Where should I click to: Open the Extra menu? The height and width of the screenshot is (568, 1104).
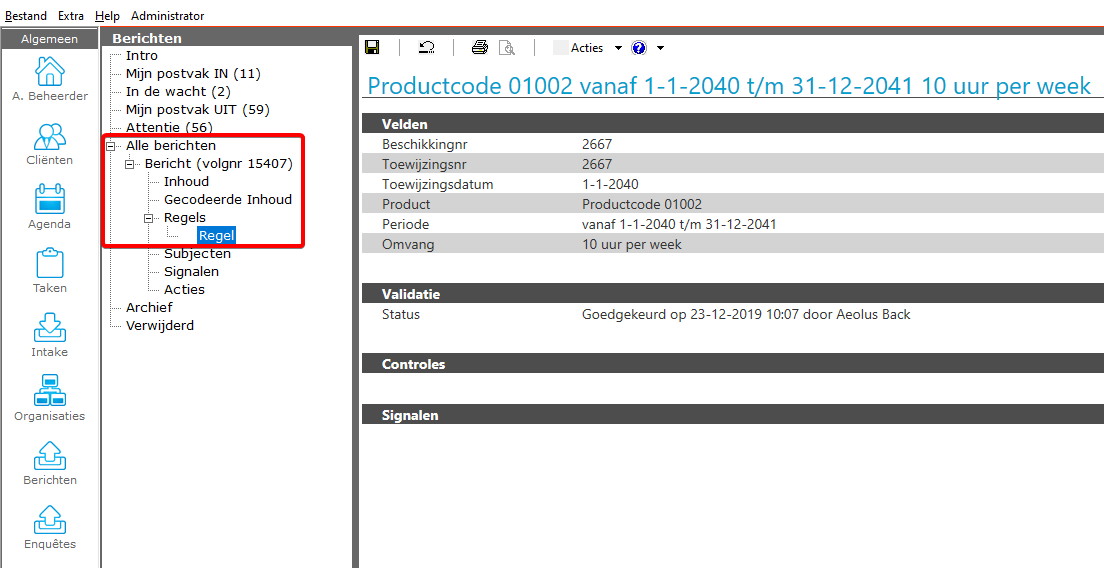(71, 16)
